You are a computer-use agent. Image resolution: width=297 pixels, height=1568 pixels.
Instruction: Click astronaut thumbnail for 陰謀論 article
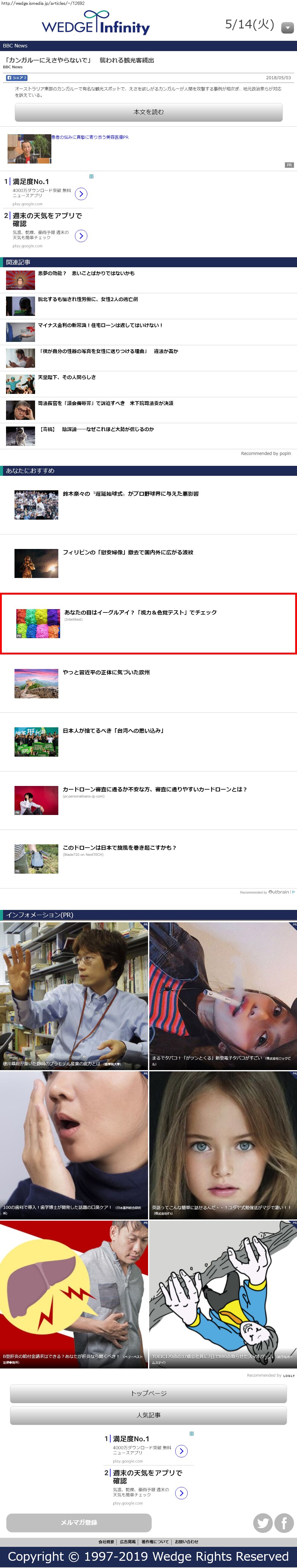click(x=20, y=437)
